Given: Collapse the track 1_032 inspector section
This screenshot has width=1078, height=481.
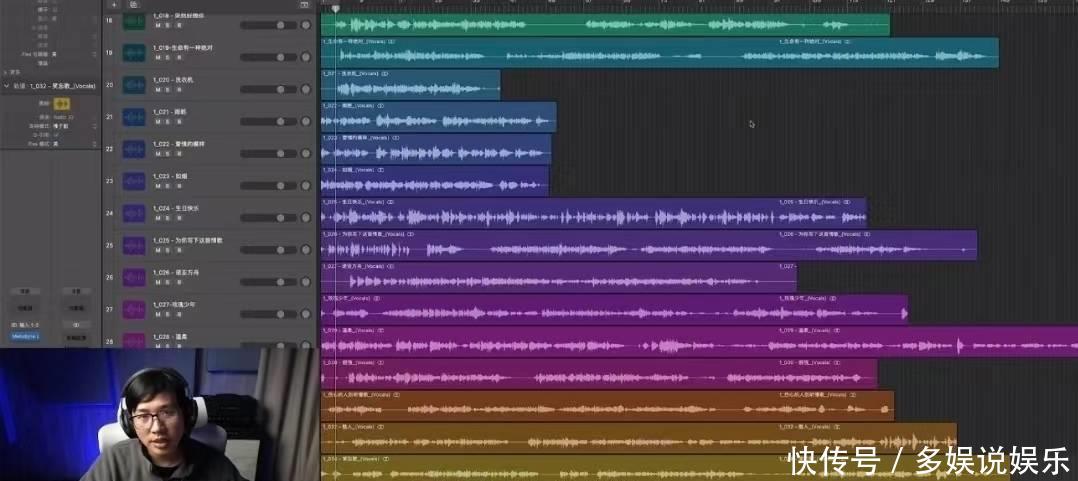Looking at the screenshot, I should click(x=6, y=86).
